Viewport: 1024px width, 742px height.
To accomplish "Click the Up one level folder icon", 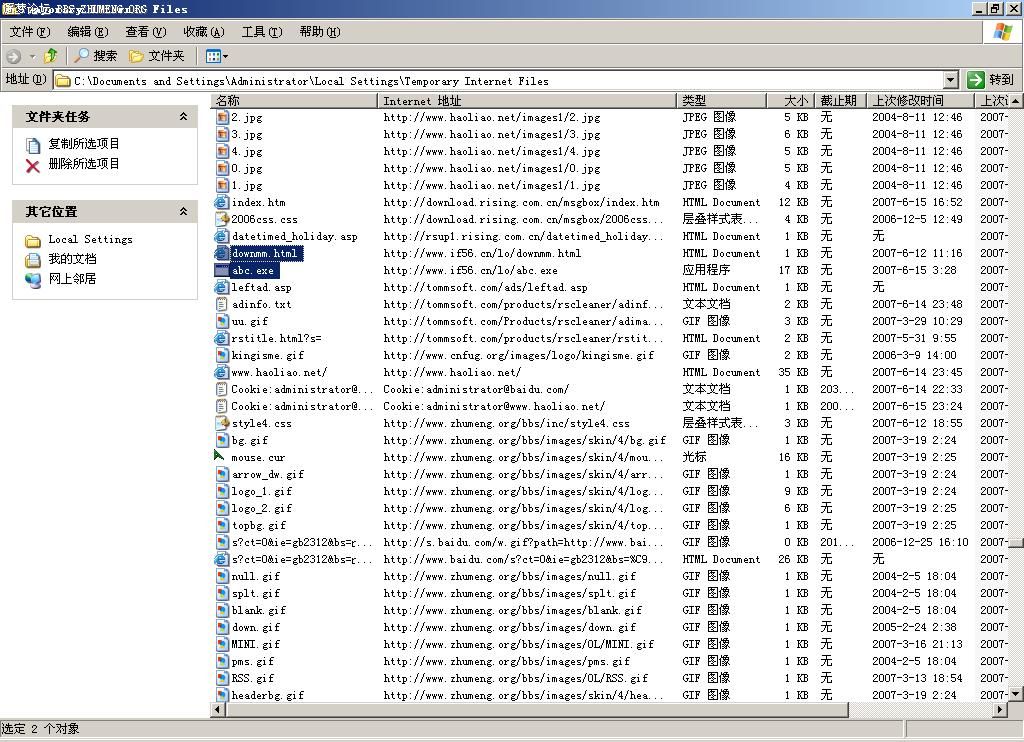I will coord(51,56).
